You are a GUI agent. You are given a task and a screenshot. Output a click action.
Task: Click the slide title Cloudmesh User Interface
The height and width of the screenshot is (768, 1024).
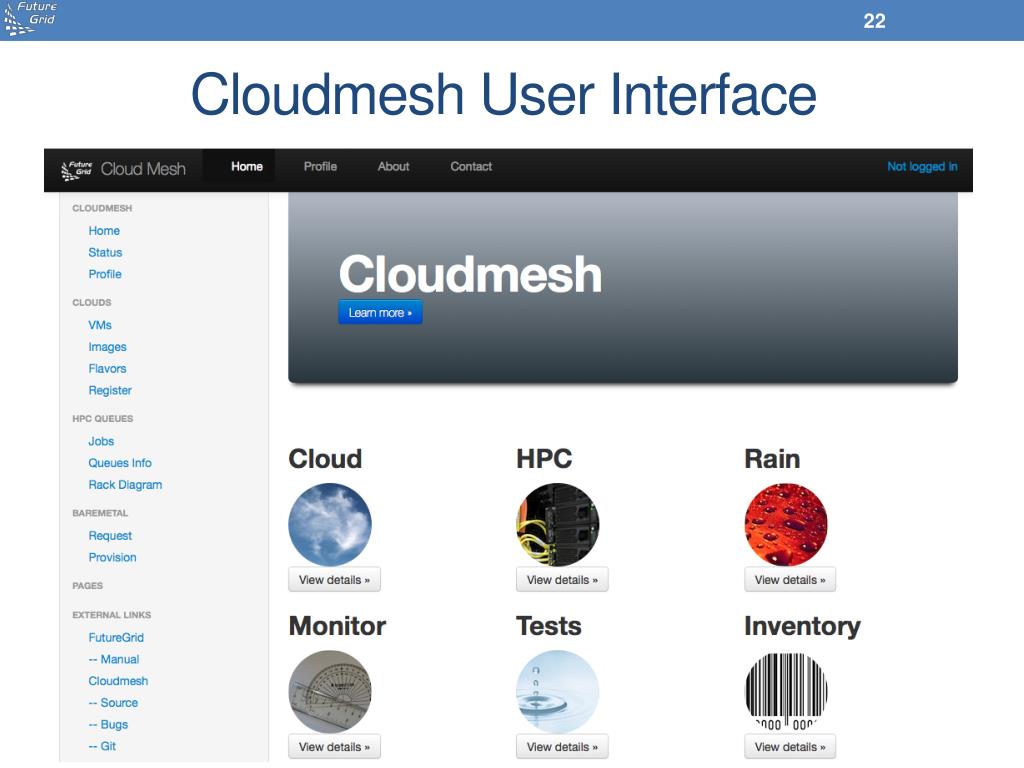pyautogui.click(x=504, y=94)
